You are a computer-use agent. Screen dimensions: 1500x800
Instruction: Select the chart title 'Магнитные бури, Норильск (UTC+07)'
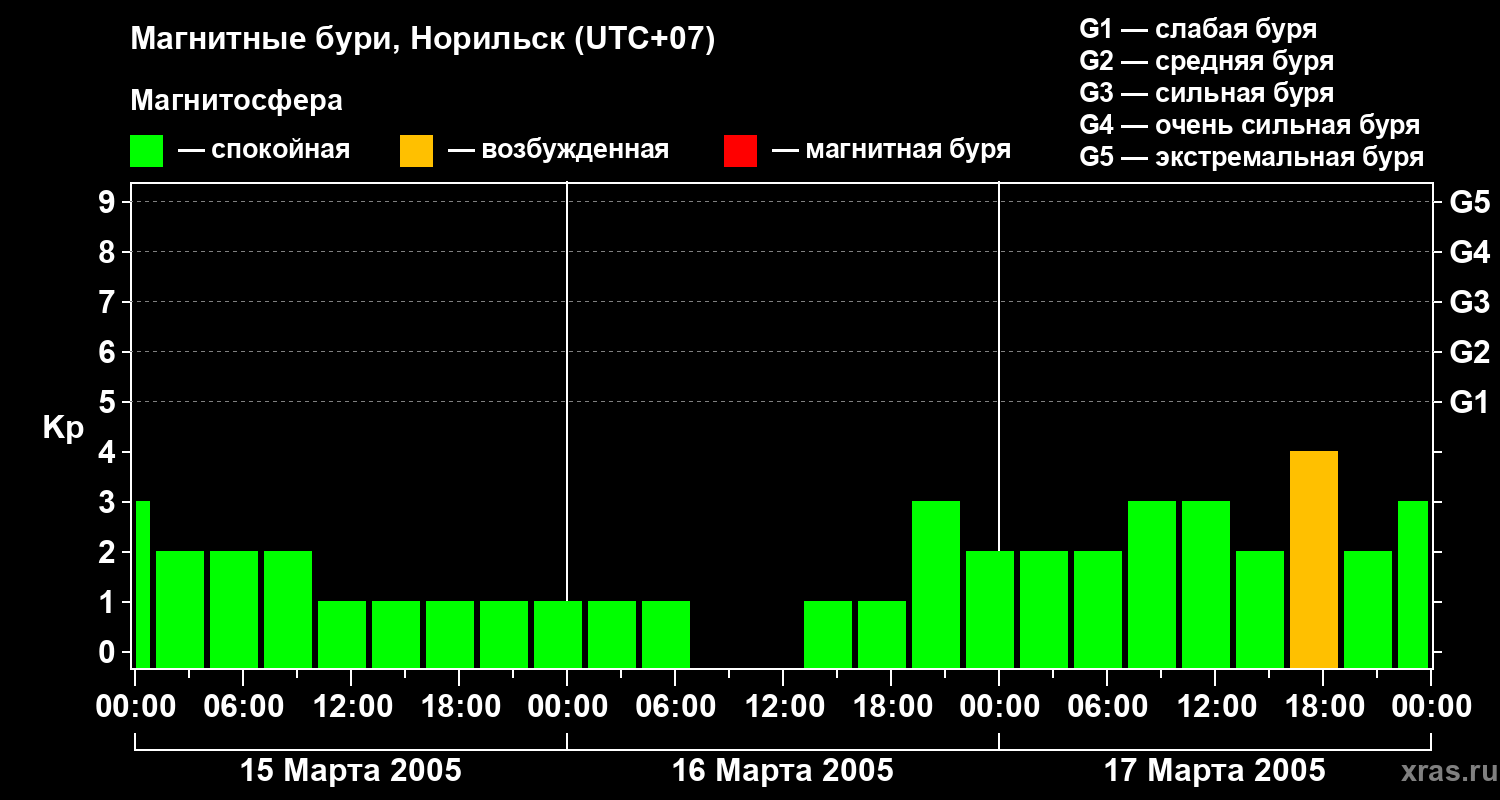(x=423, y=40)
